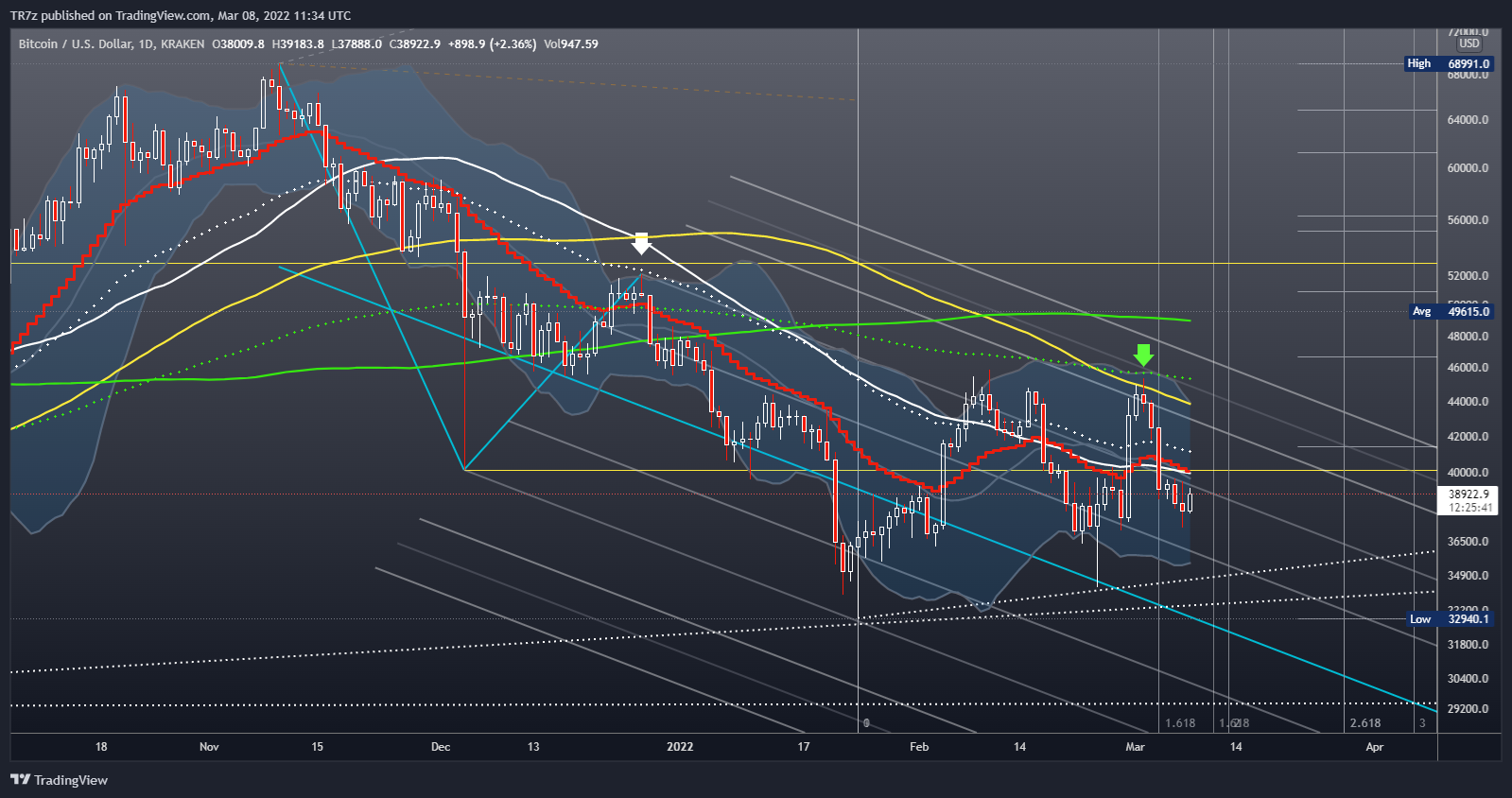Click the Dec label on time axis
1512x798 pixels.
(x=441, y=747)
